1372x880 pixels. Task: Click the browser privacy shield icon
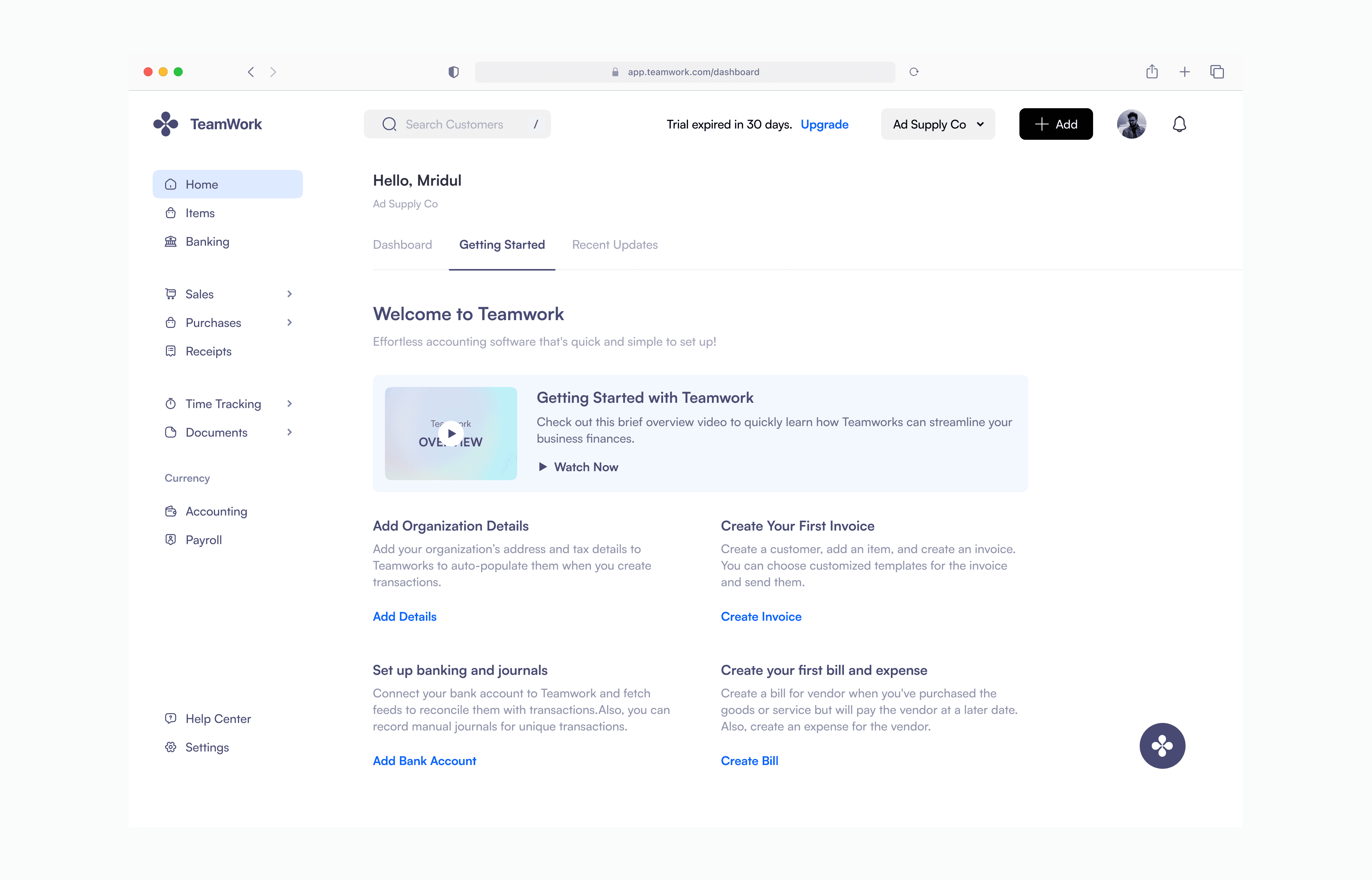pos(453,72)
